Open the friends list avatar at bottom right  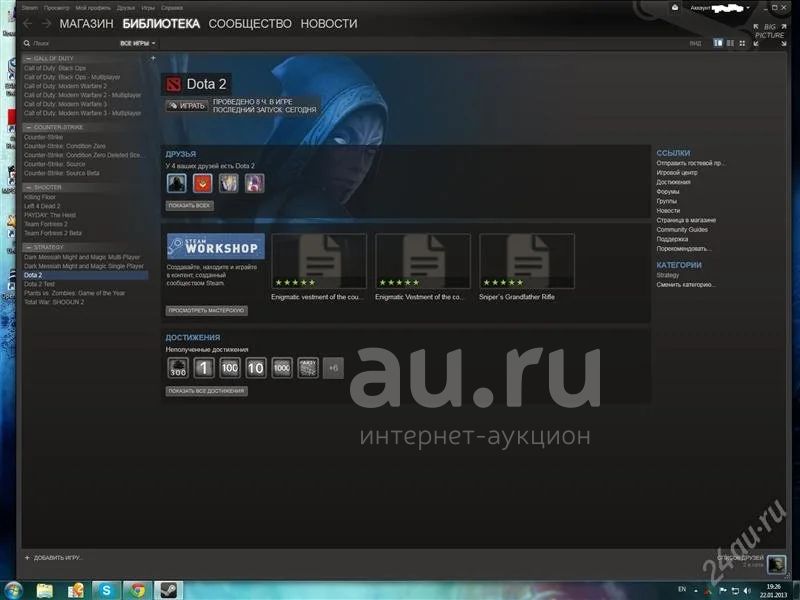point(777,563)
